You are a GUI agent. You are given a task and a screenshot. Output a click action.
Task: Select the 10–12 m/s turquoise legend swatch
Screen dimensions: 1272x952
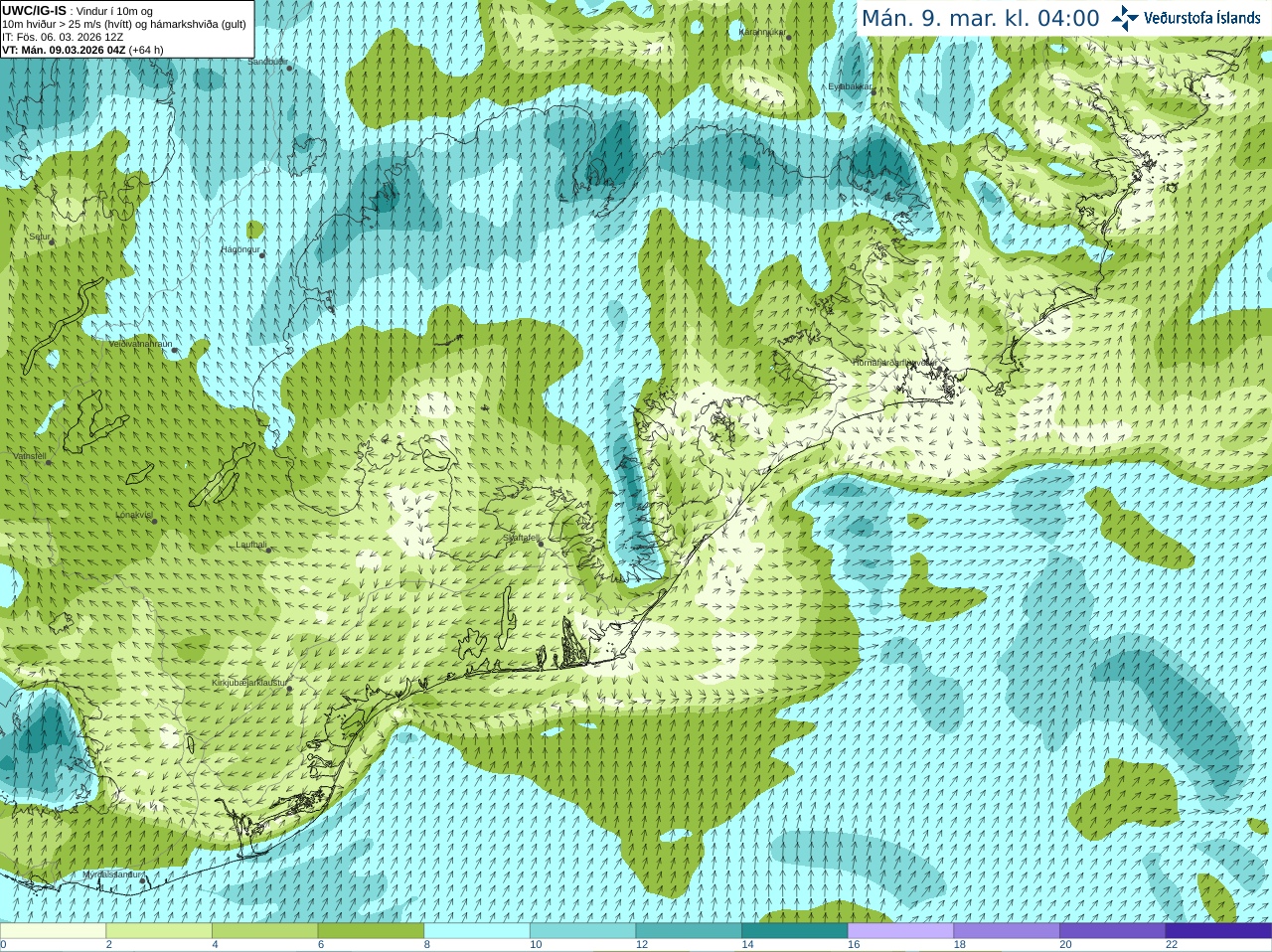[582, 931]
